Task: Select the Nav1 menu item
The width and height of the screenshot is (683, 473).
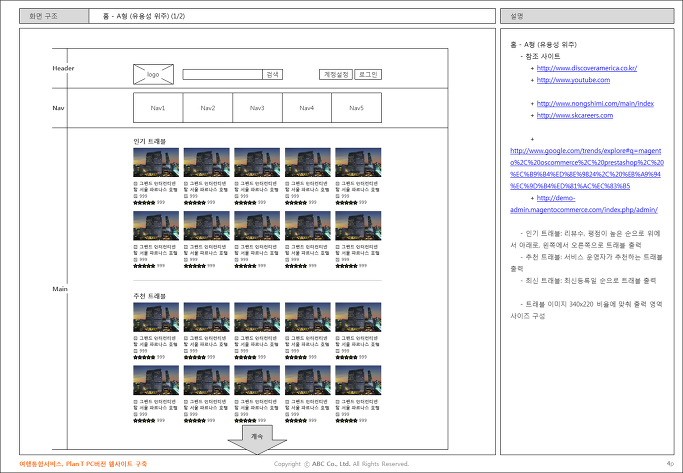Action: (x=158, y=108)
